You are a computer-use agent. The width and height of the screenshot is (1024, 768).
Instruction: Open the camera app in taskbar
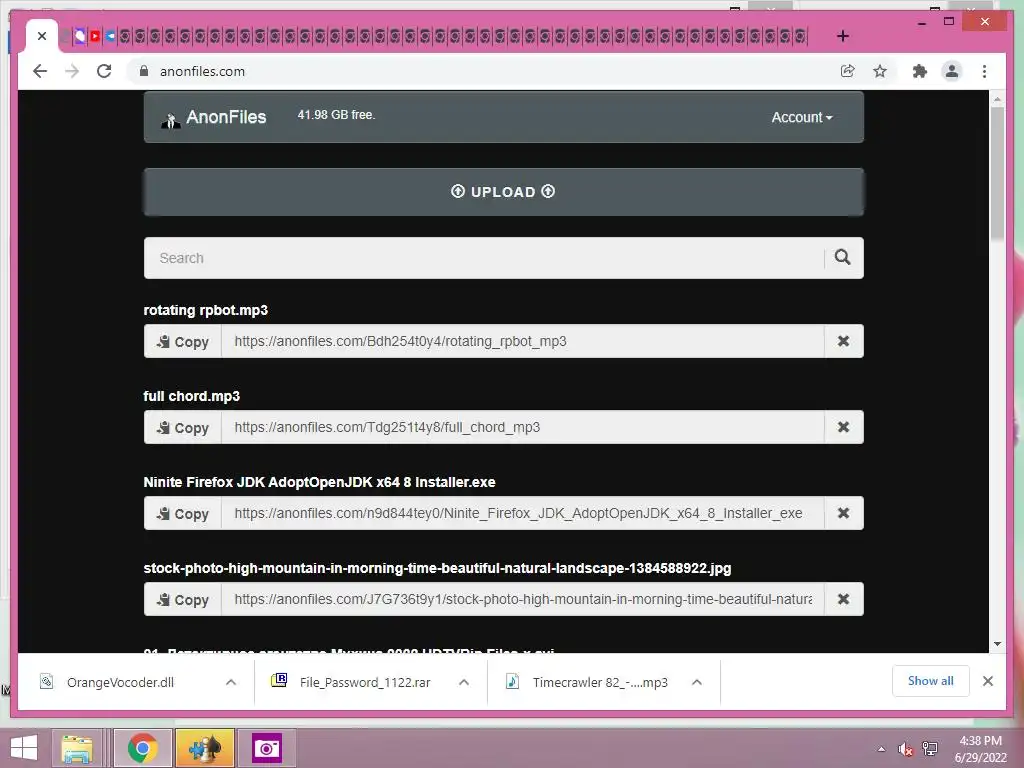point(266,748)
